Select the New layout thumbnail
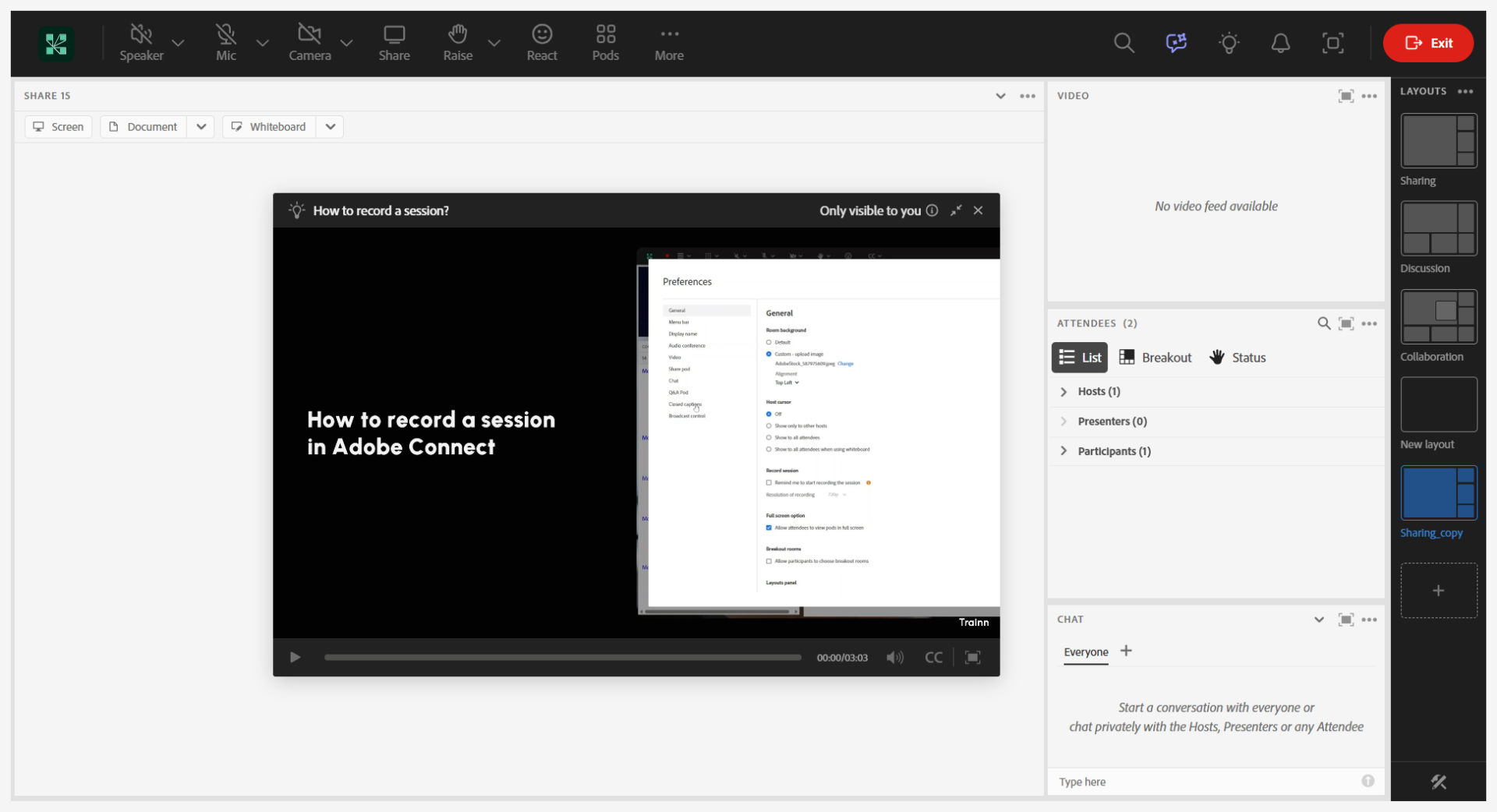The height and width of the screenshot is (812, 1497). click(x=1439, y=404)
